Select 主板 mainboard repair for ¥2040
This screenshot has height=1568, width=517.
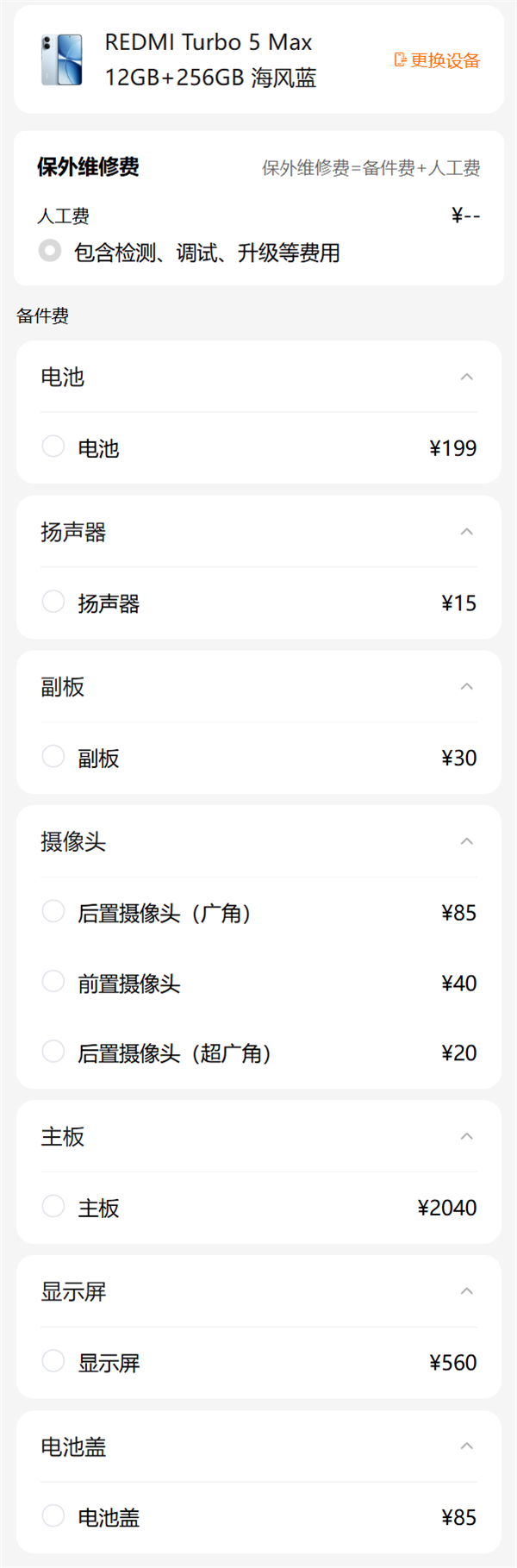[53, 1205]
